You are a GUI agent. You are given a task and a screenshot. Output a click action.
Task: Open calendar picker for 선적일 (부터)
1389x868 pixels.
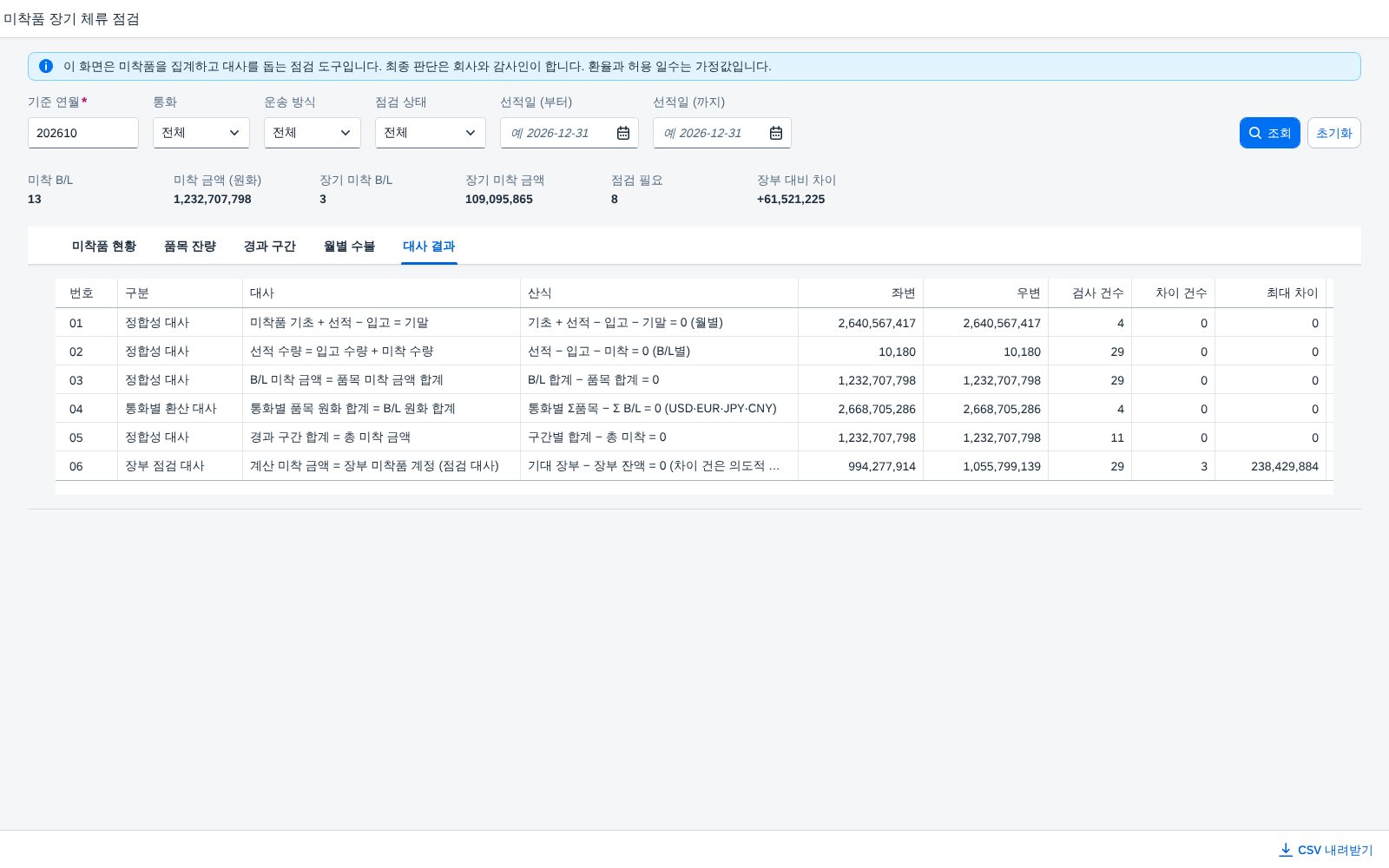click(x=623, y=133)
